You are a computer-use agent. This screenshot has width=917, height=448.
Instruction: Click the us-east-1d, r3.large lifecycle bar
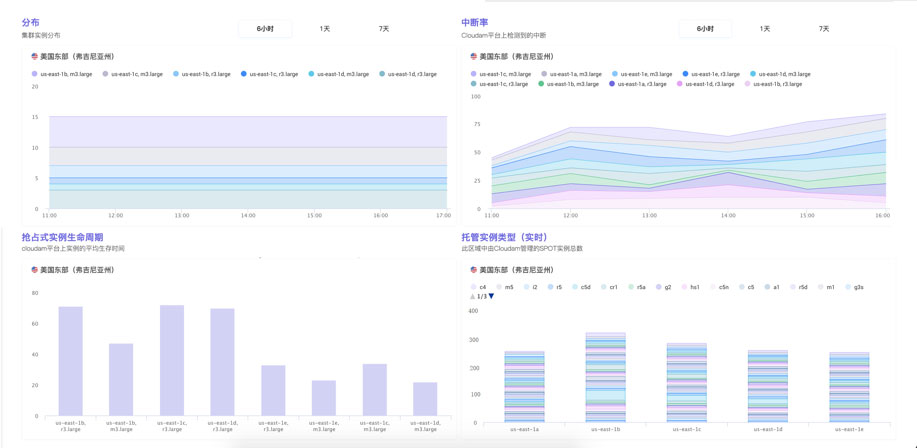point(222,362)
